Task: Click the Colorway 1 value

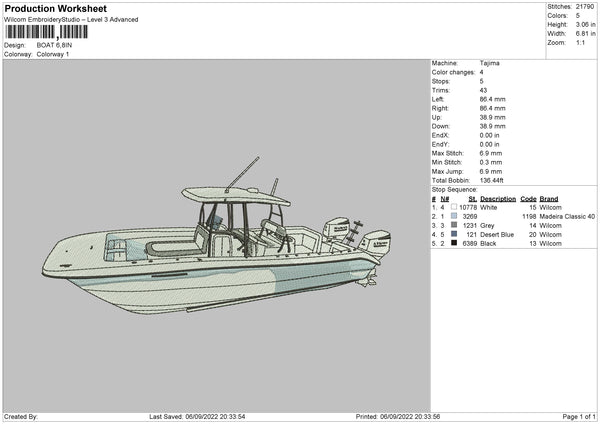Action: click(x=53, y=54)
